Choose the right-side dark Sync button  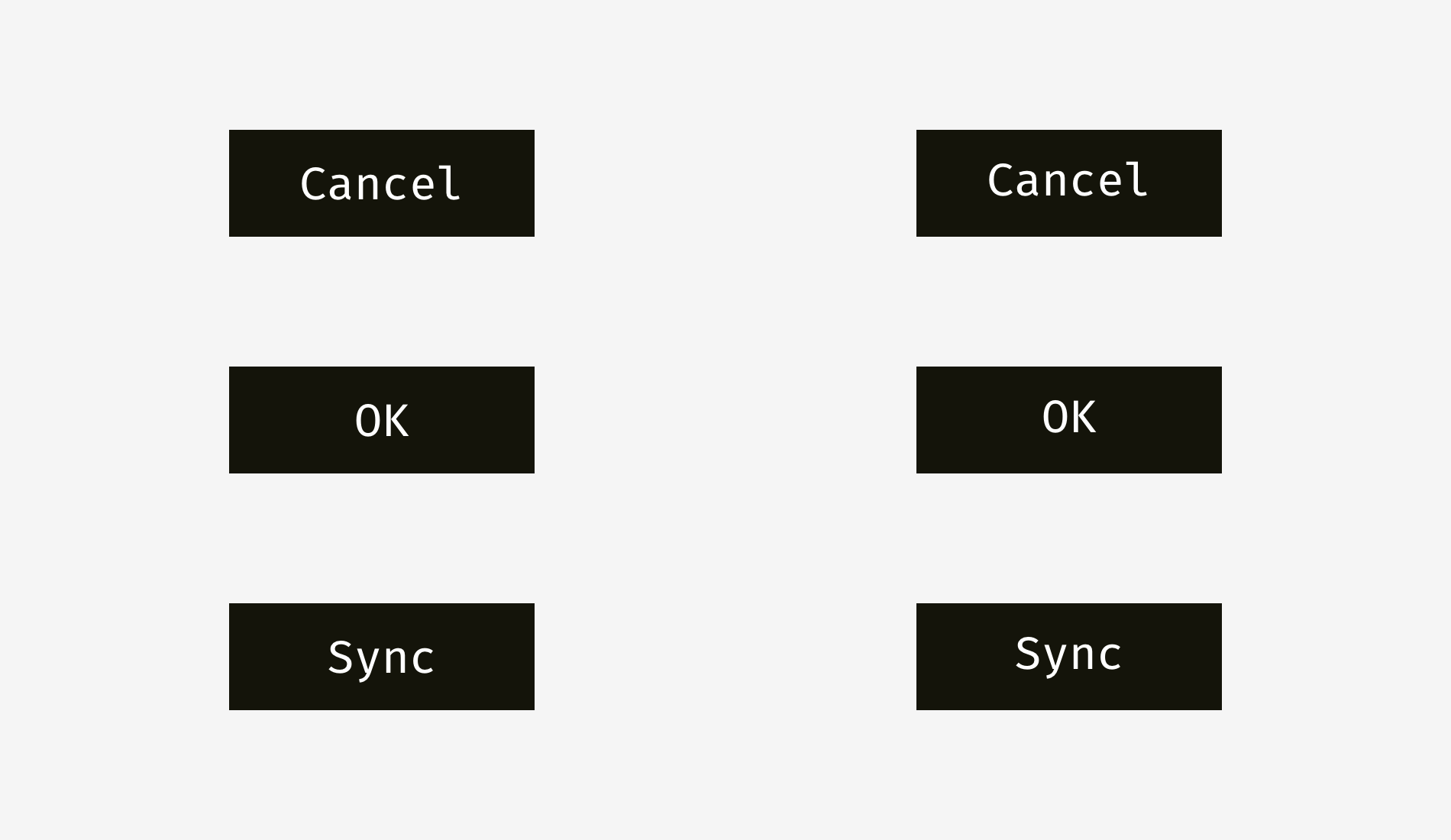coord(1069,657)
